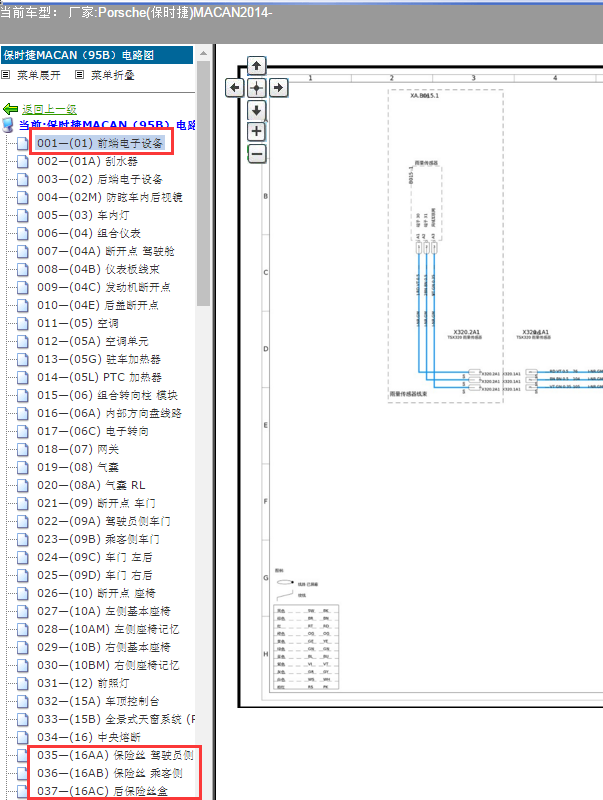Open 024—(09C) 车门 左后 diagram

95,557
